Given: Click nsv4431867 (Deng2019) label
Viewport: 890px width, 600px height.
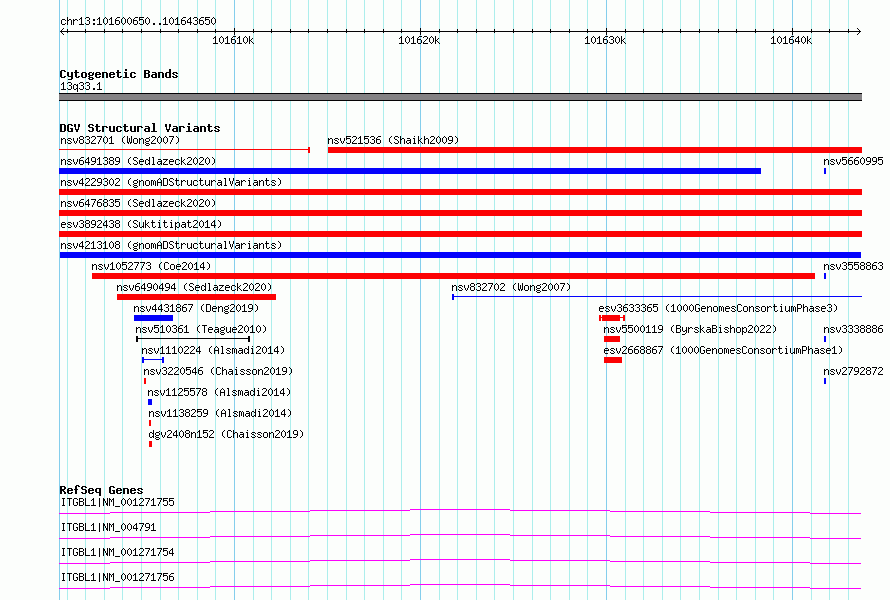Looking at the screenshot, I should (196, 308).
